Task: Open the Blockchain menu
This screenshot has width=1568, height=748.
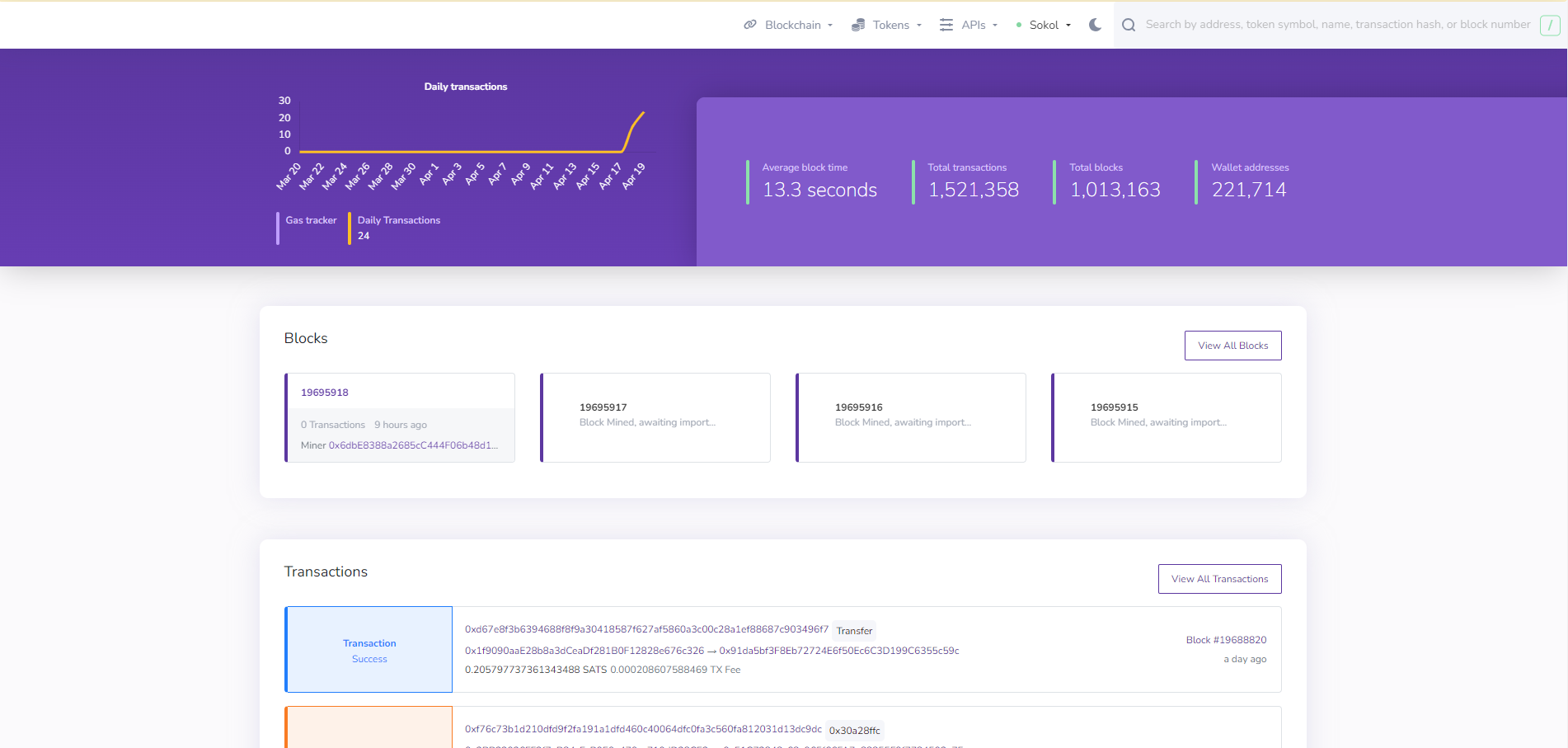Action: pos(788,25)
